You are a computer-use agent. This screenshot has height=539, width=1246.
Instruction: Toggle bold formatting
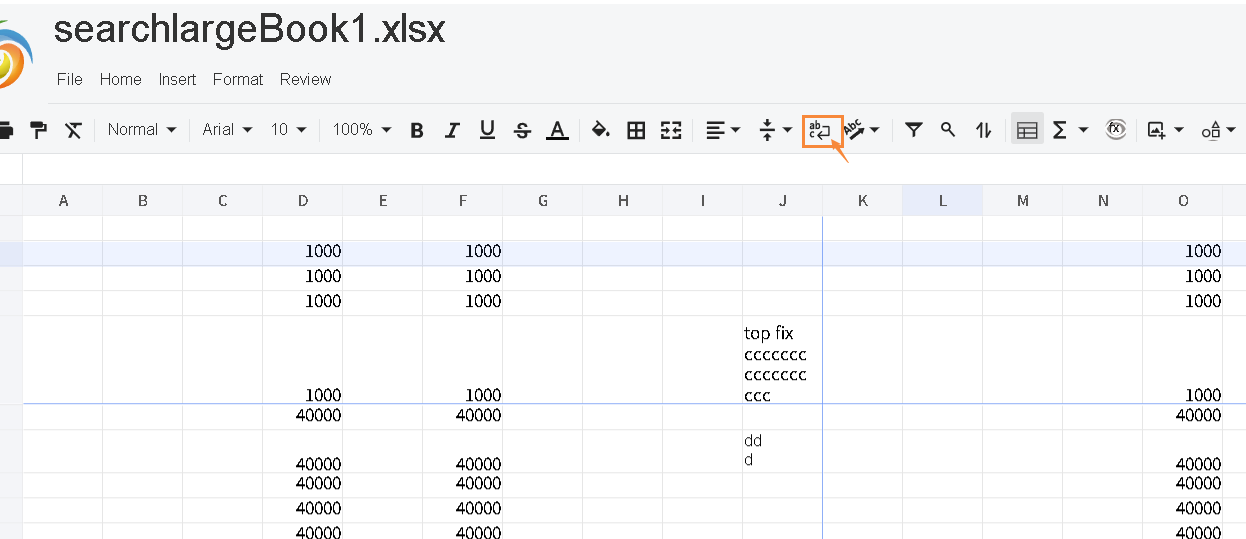[x=417, y=130]
